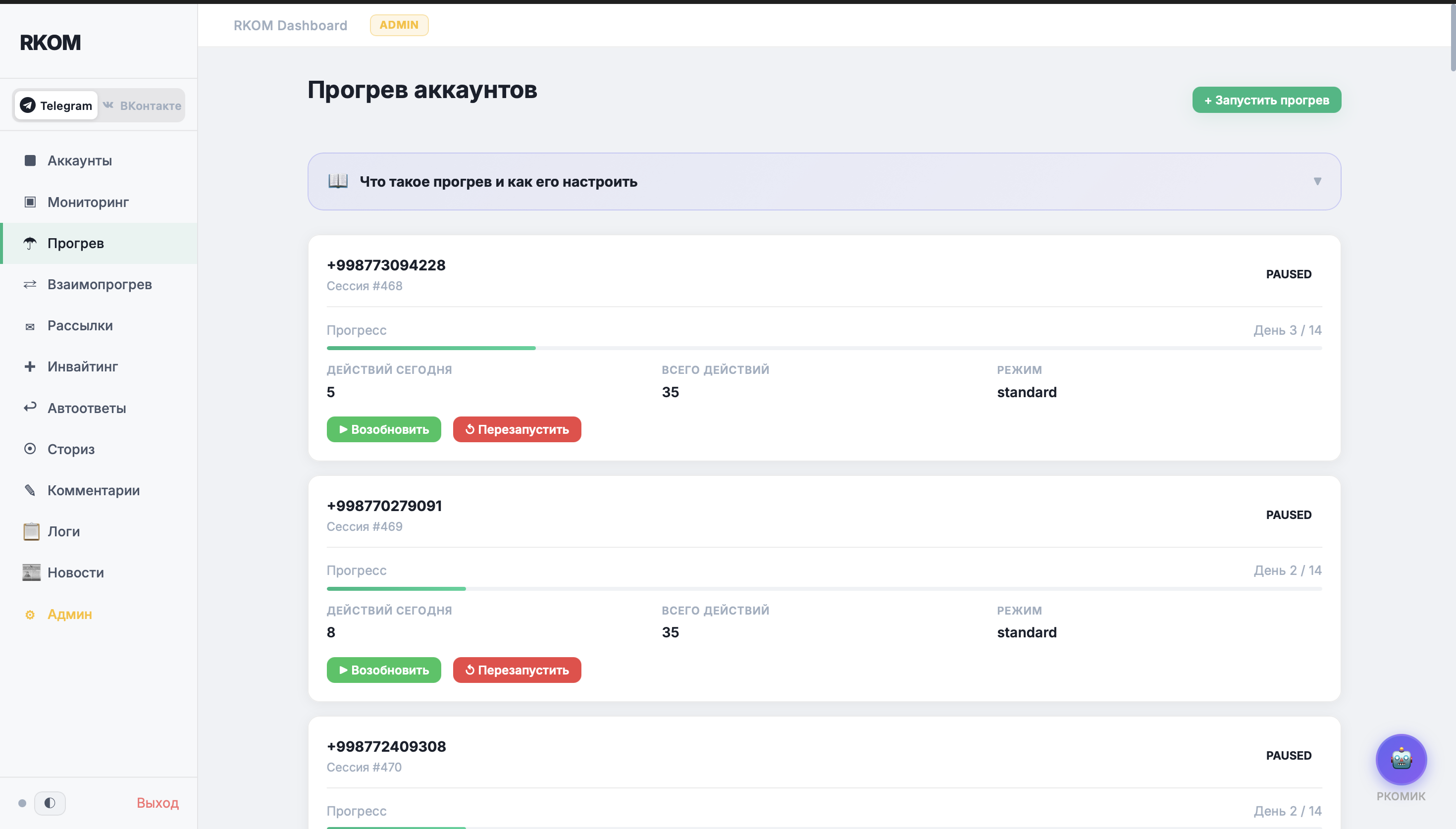
Task: Switch platform to ВКонтакте
Action: tap(142, 105)
